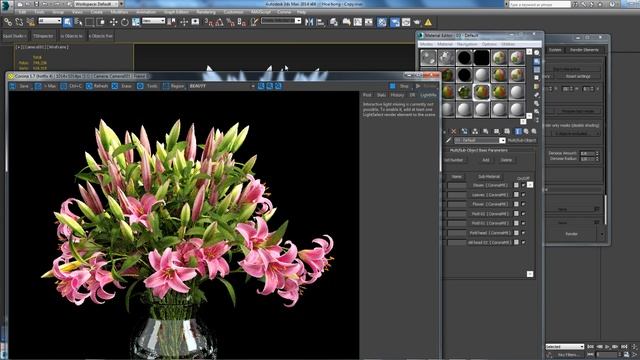Click Go to Parent in Material Editor

click(x=526, y=131)
